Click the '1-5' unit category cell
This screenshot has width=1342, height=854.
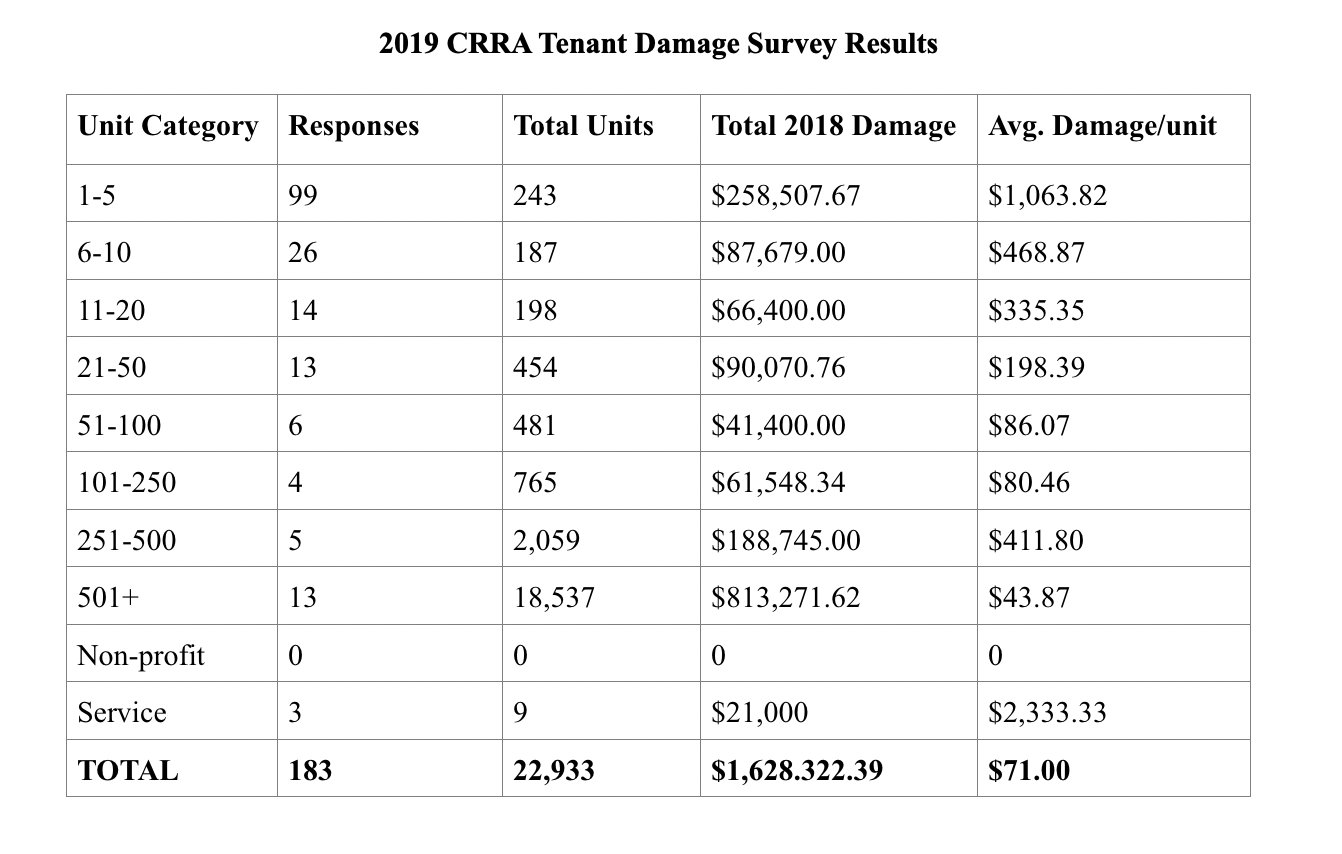(172, 194)
